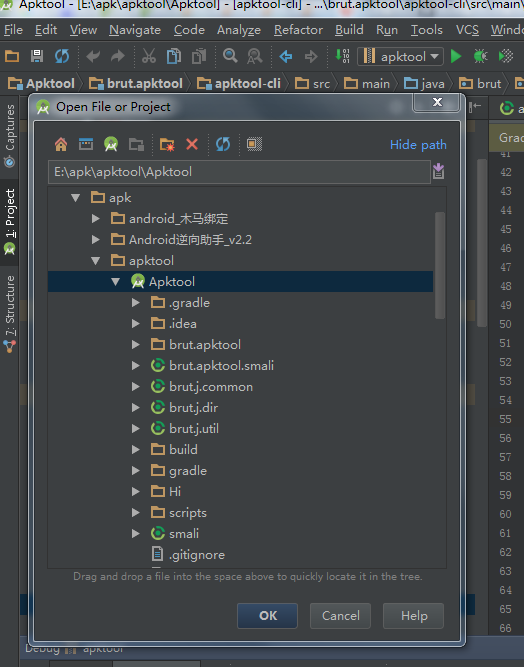Open the Refactor menu
The height and width of the screenshot is (667, 524).
(x=298, y=30)
